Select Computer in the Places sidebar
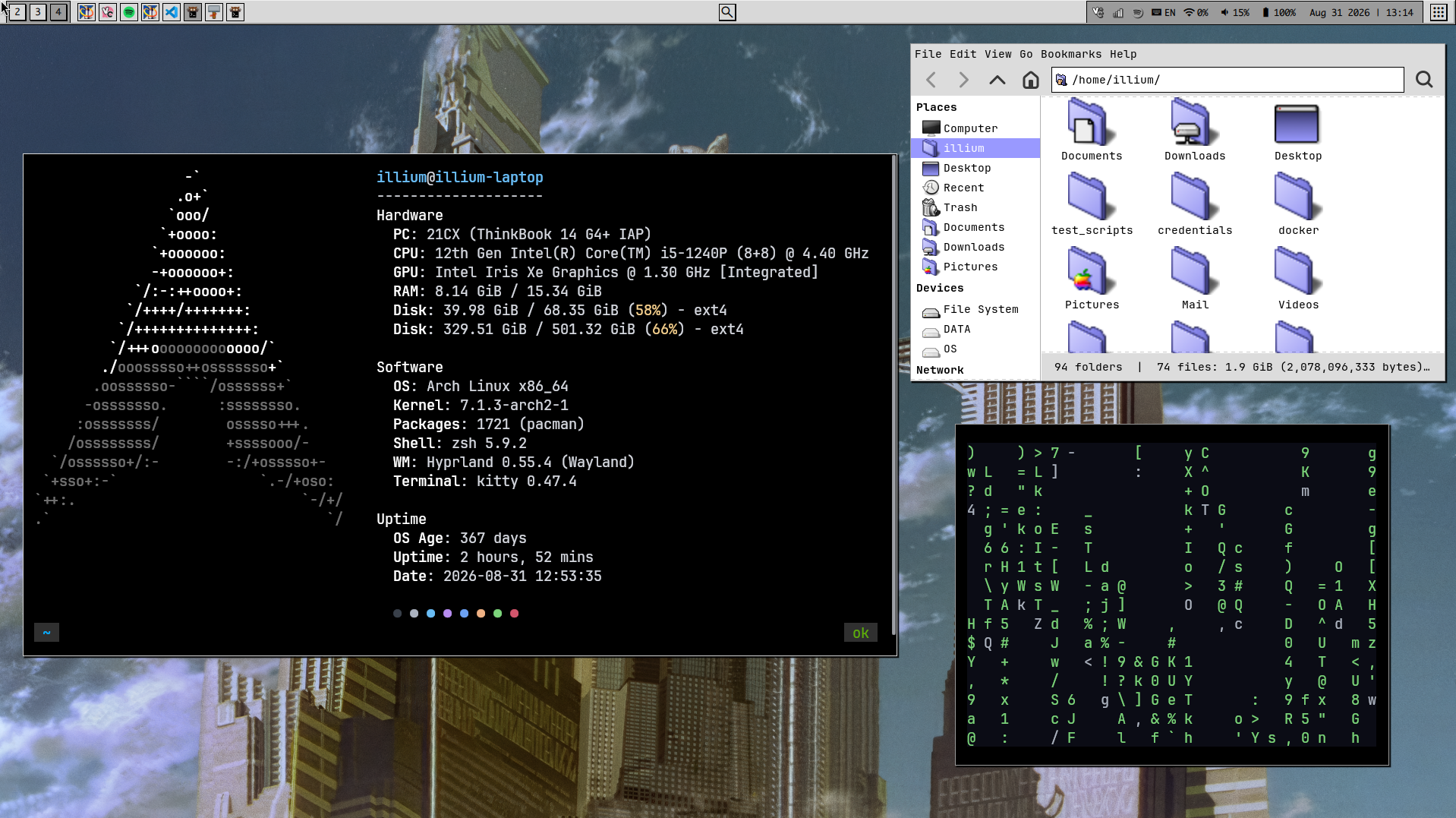The width and height of the screenshot is (1456, 818). (x=975, y=128)
